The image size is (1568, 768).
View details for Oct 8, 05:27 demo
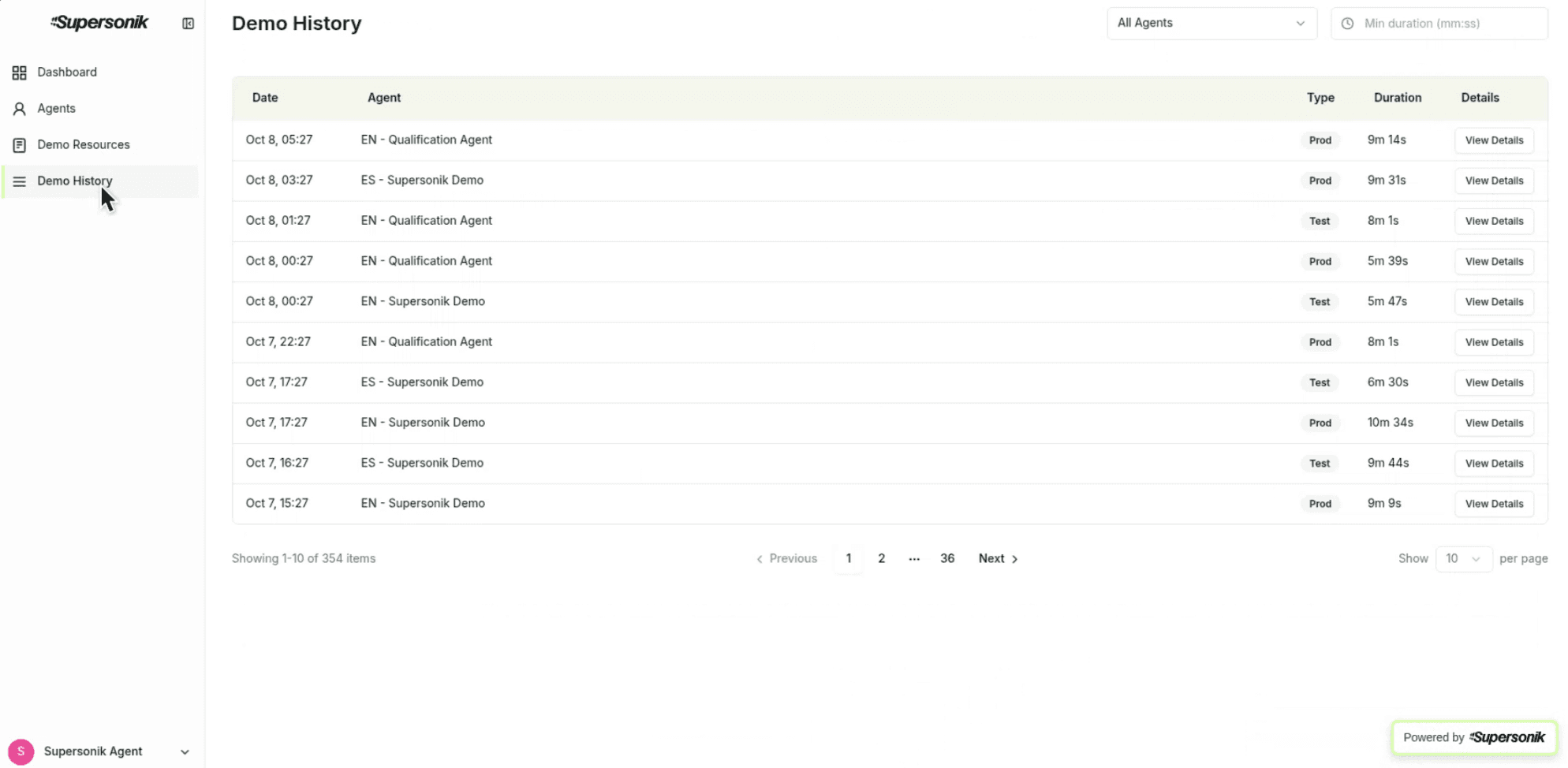point(1494,140)
